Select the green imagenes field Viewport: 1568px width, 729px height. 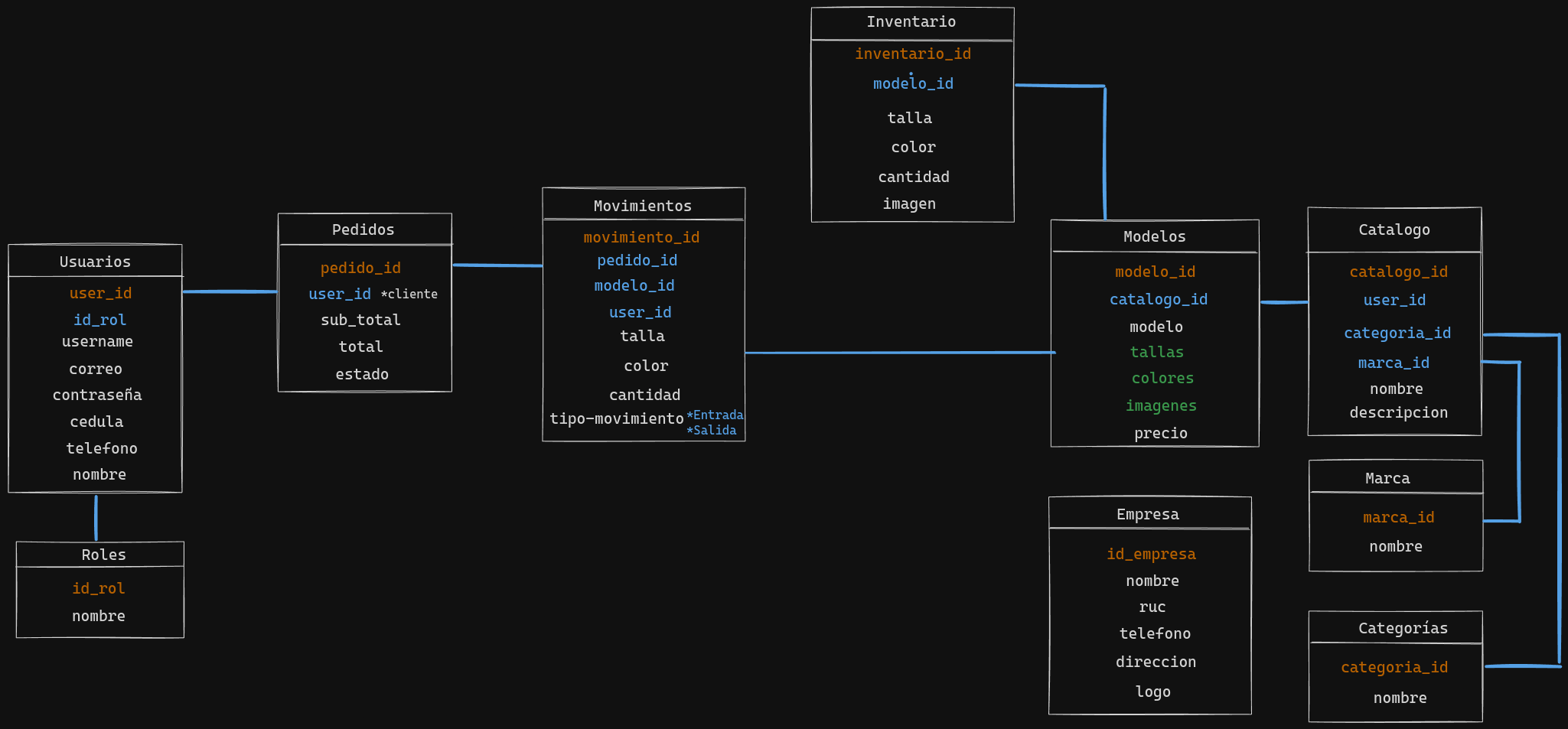coord(1161,405)
